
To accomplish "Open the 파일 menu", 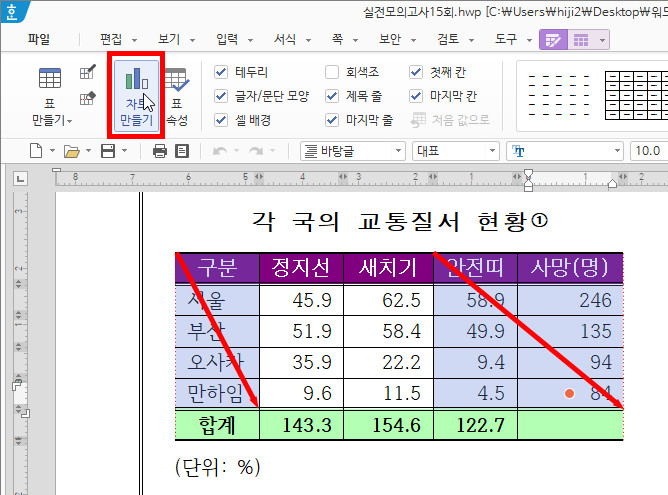I will tap(39, 39).
